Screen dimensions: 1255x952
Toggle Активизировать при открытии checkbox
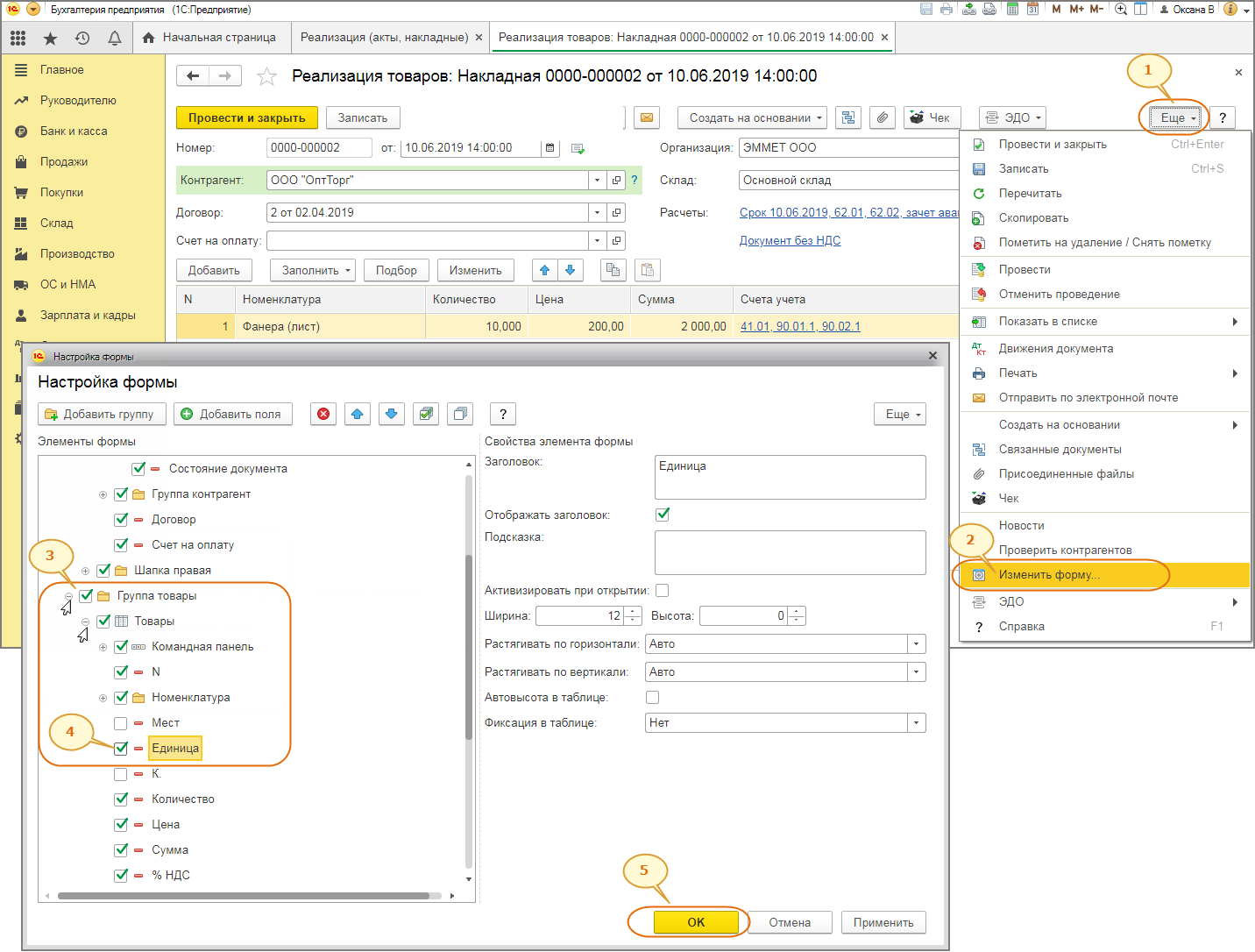(x=663, y=591)
